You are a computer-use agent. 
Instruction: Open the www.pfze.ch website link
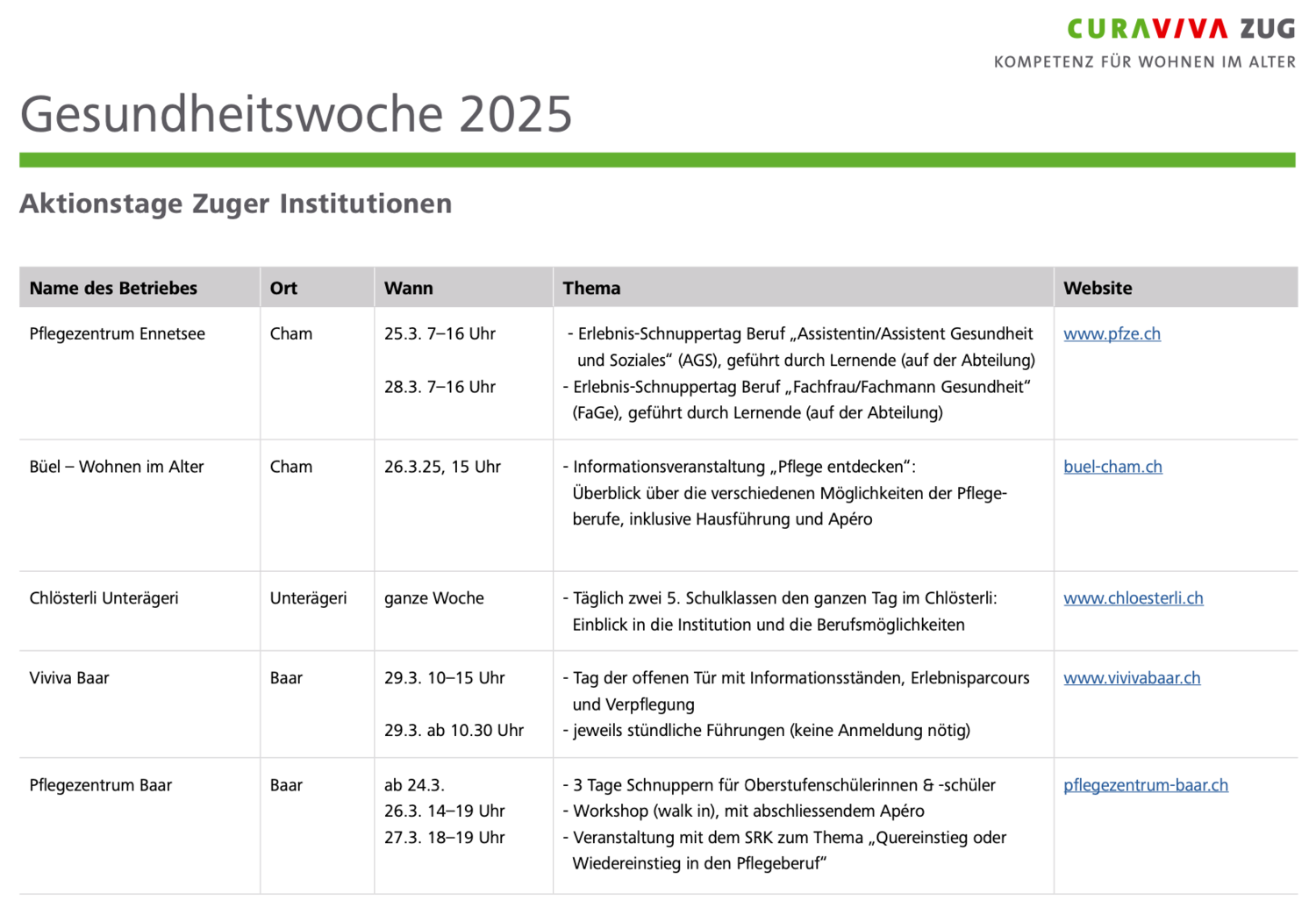[x=1112, y=333]
